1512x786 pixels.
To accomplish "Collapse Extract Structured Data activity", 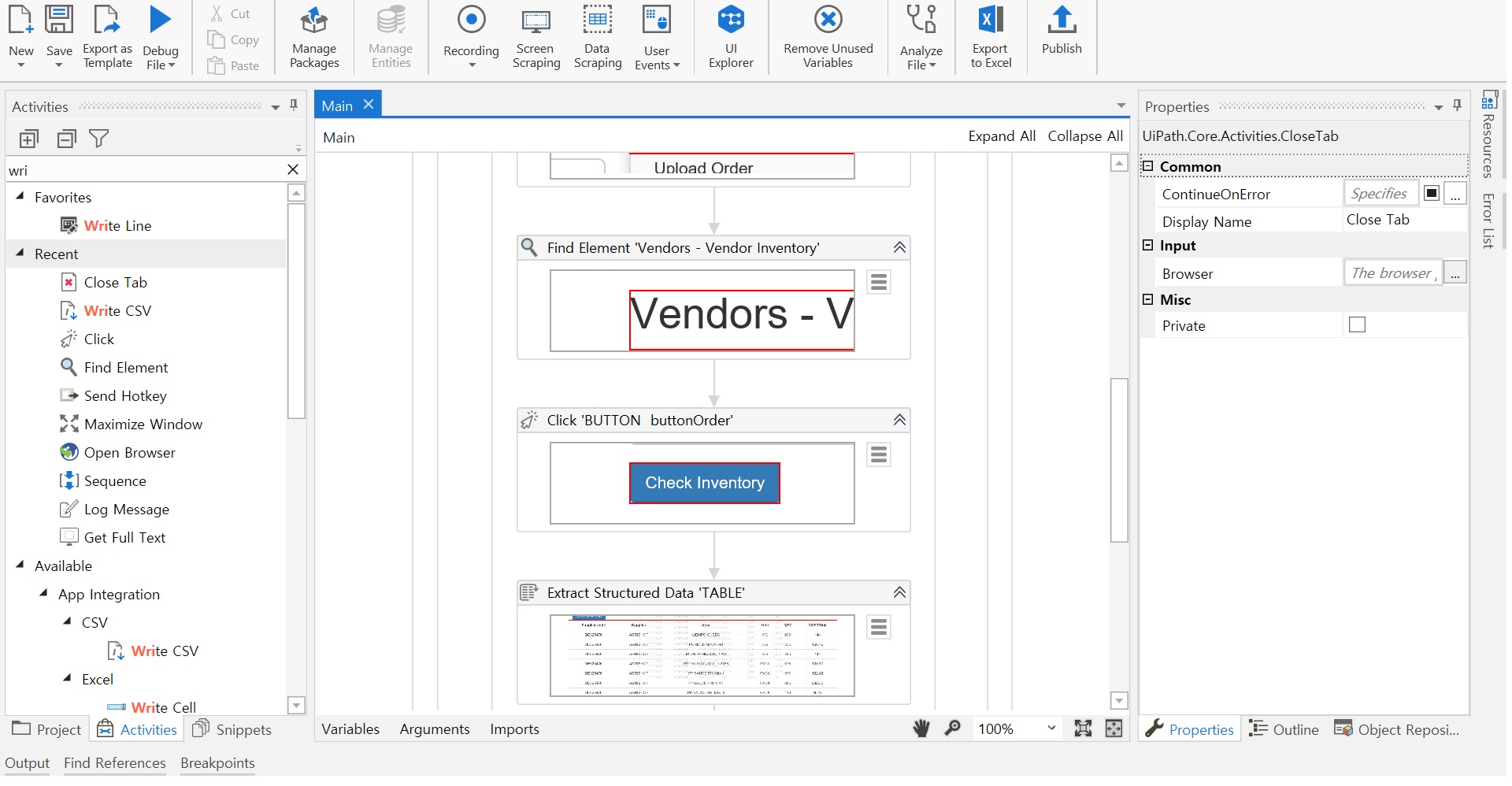I will pyautogui.click(x=899, y=592).
